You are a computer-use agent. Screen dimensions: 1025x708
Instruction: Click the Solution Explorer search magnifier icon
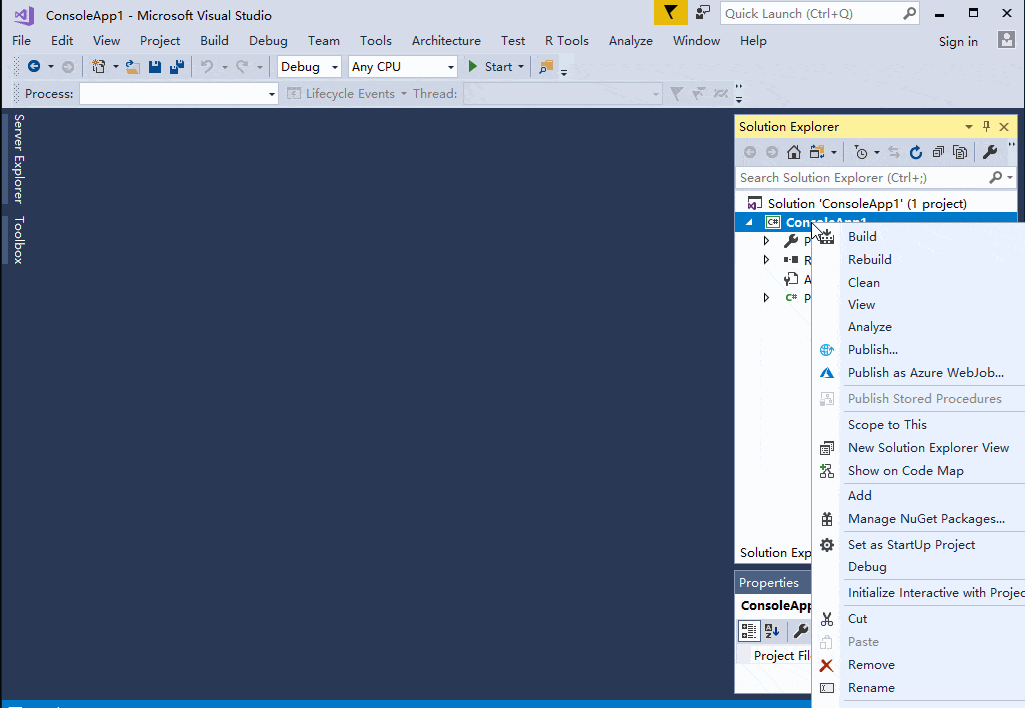pyautogui.click(x=996, y=177)
